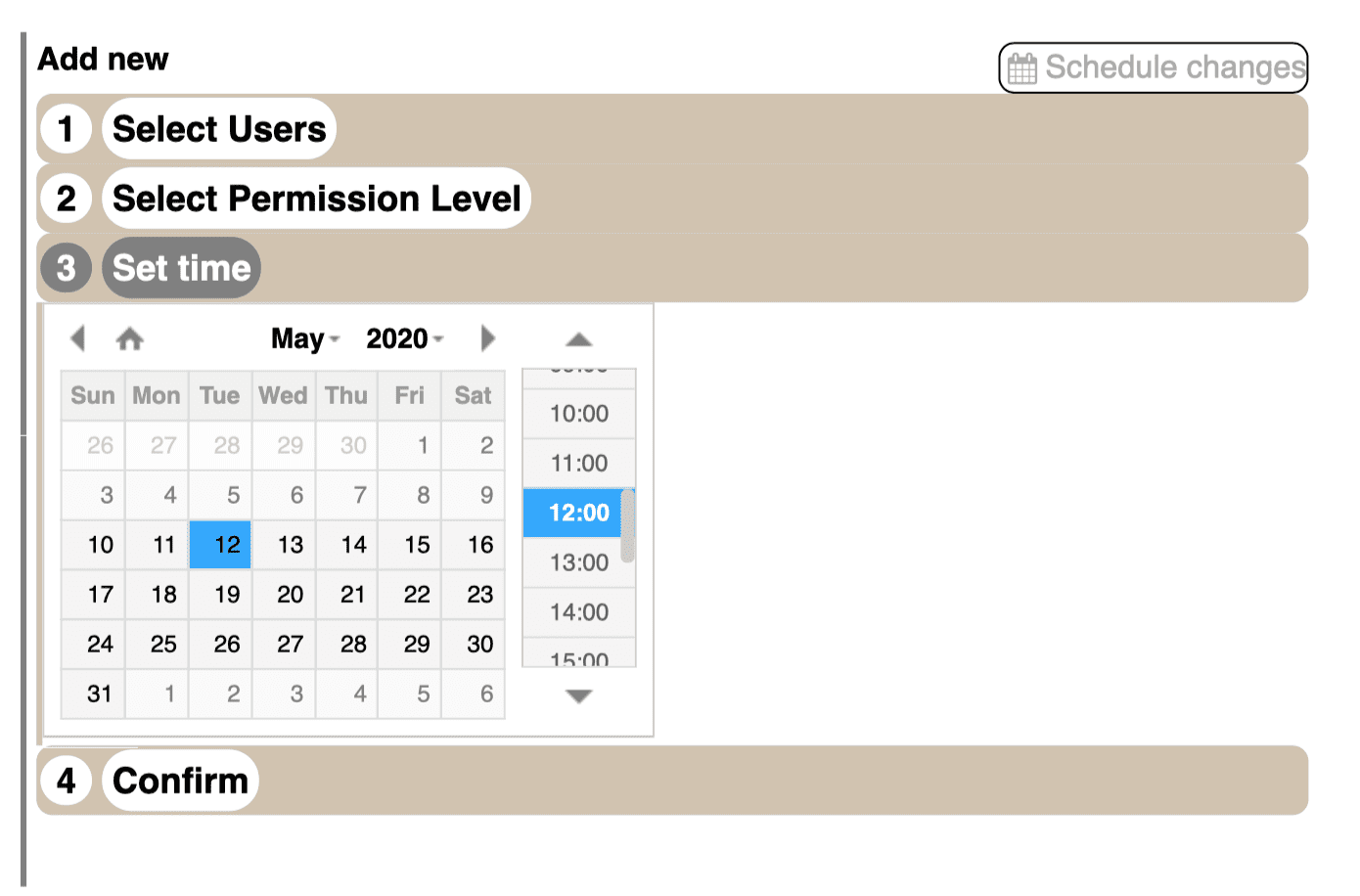Image resolution: width=1360 pixels, height=896 pixels.
Task: Go to previous month with left arrow
Action: tap(78, 338)
